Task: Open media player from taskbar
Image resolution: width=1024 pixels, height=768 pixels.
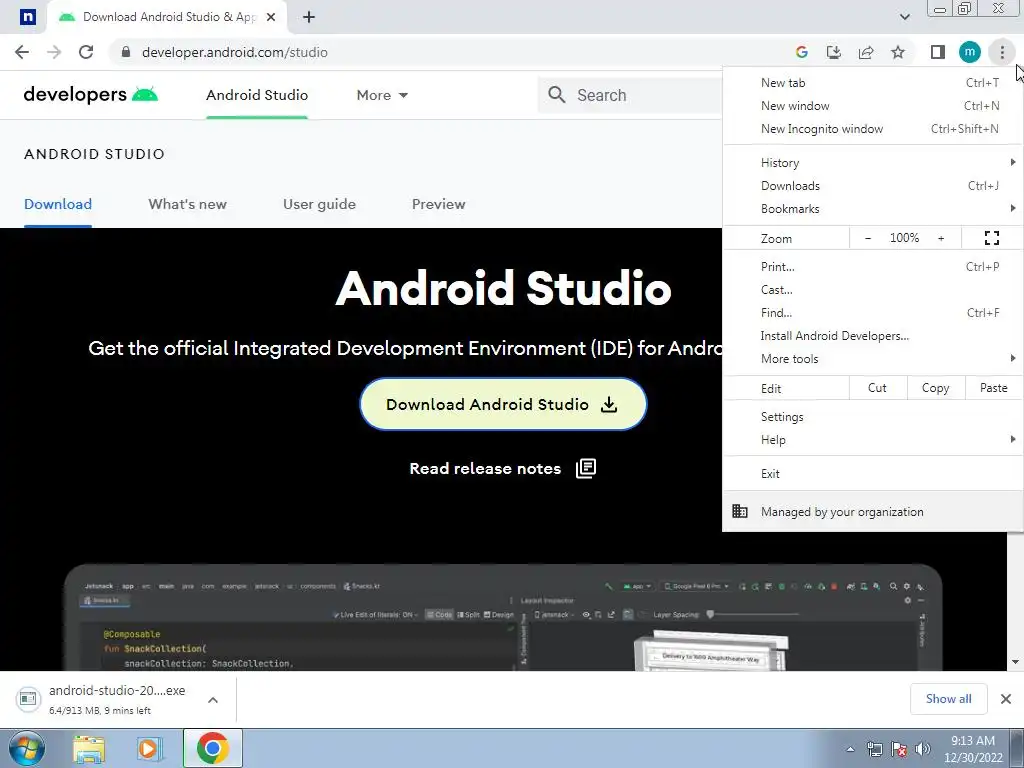Action: [x=150, y=748]
